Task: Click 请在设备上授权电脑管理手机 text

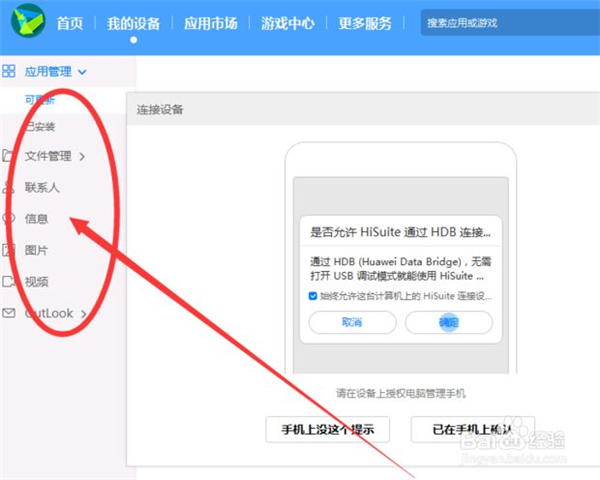Action: tap(401, 393)
